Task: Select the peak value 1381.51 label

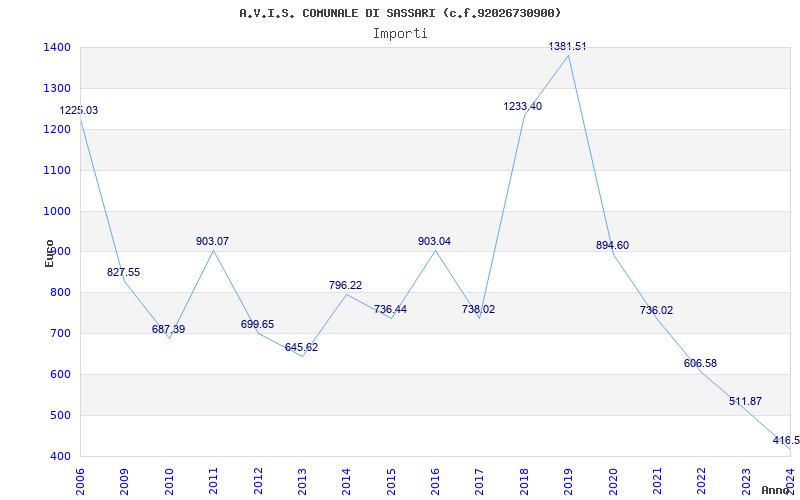Action: [x=567, y=46]
